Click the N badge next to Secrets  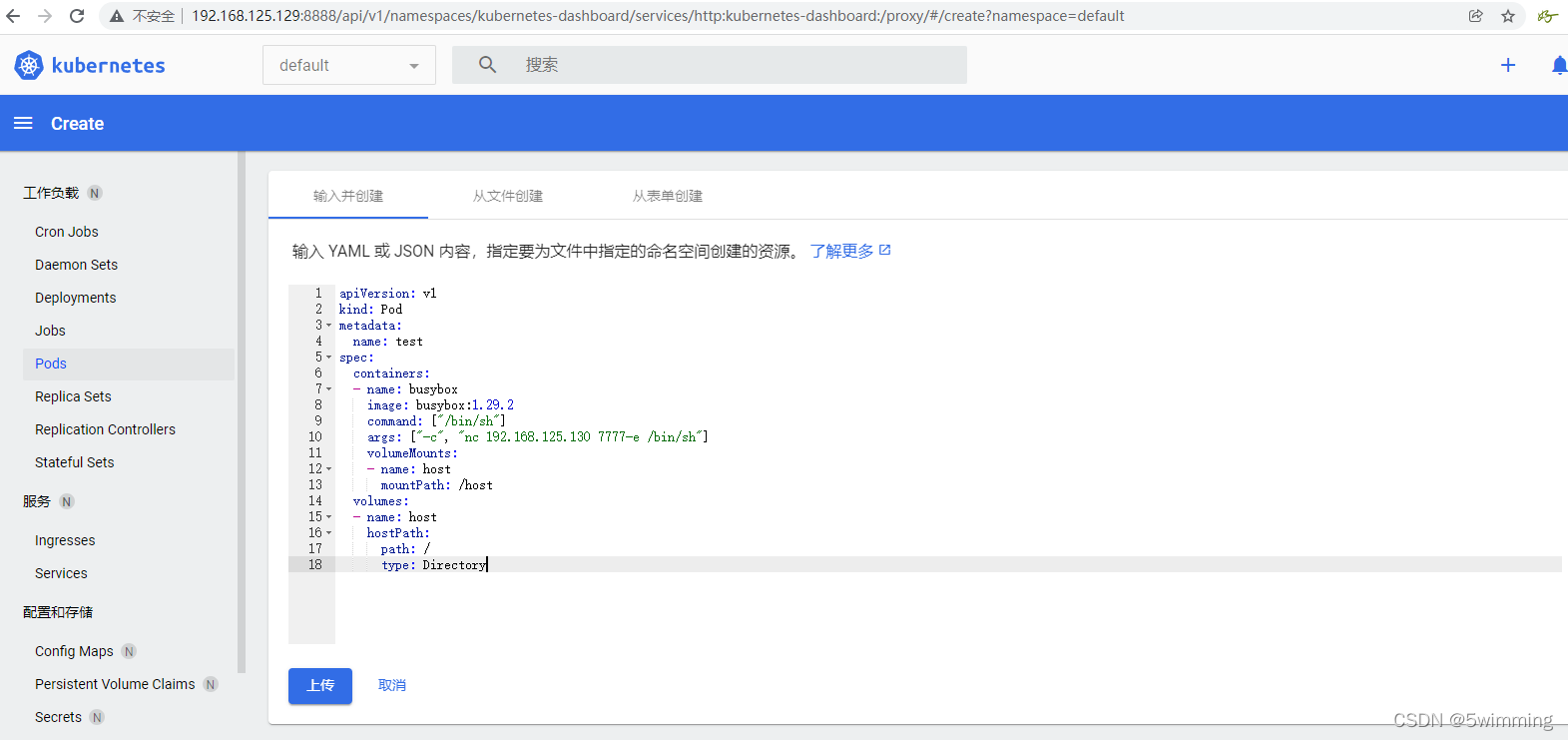click(97, 717)
